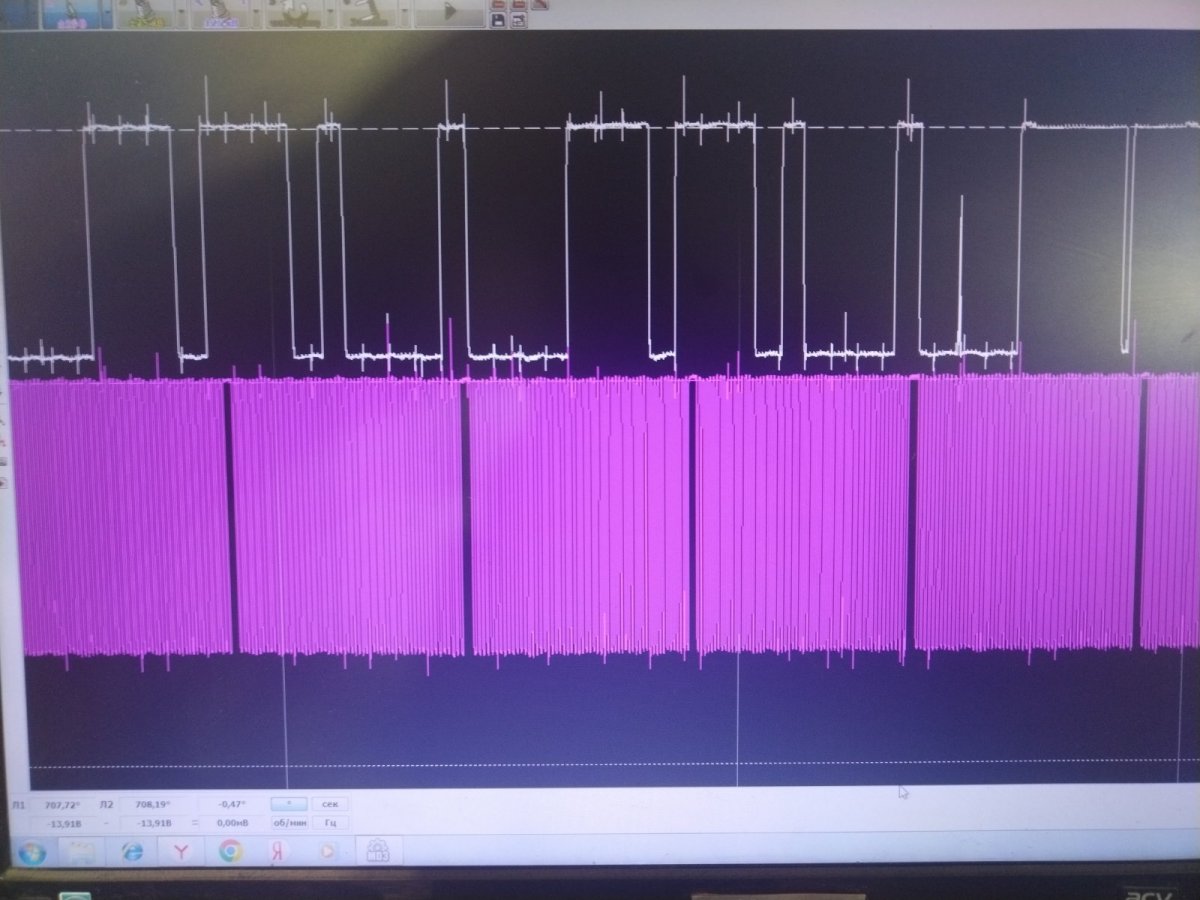This screenshot has width=1200, height=900.
Task: Switch to the oscilloscope app on the taskbar
Action: (378, 851)
